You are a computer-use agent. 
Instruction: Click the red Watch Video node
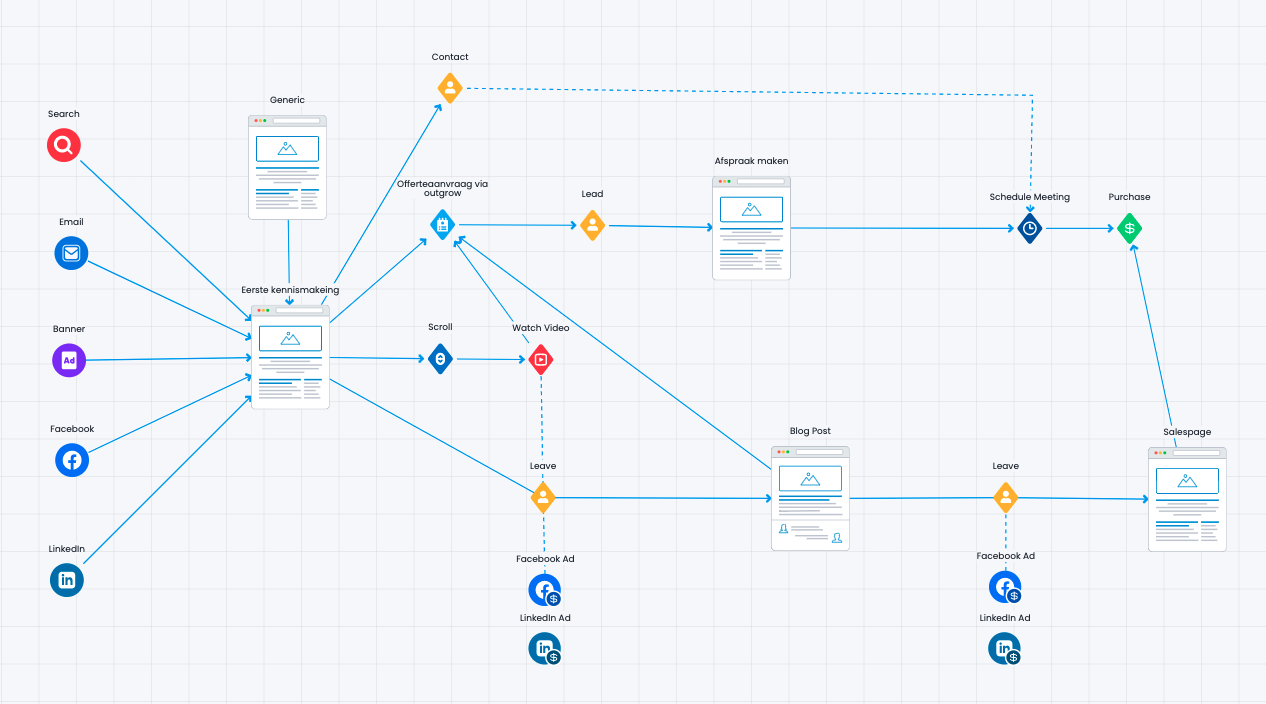pos(541,359)
